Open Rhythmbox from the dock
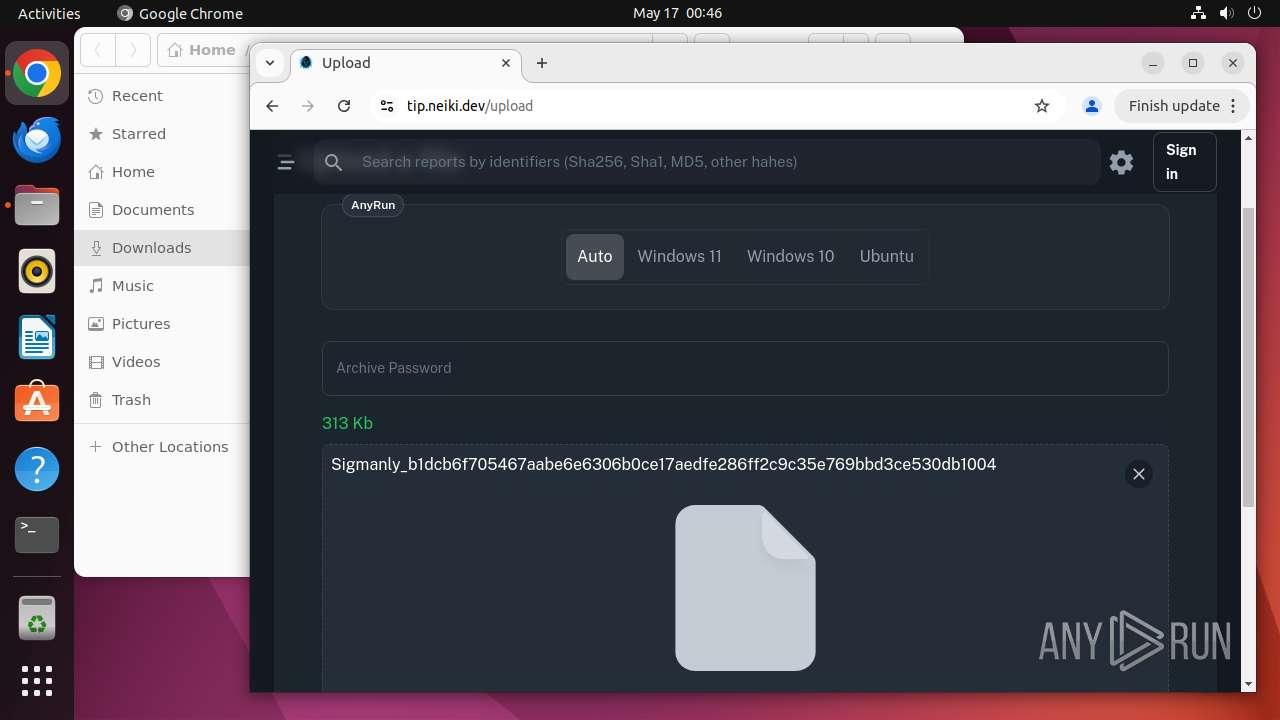Image resolution: width=1280 pixels, height=720 pixels. pos(37,271)
